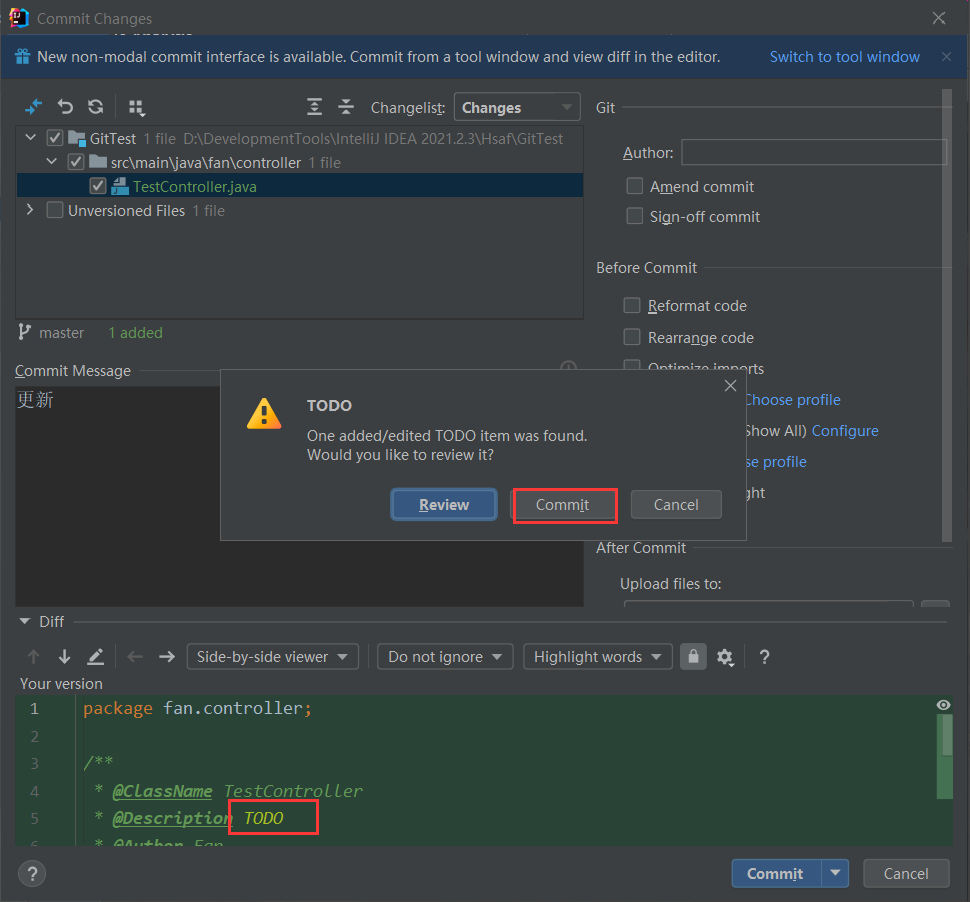
Task: Click Cancel in the TODO dialog
Action: pos(676,505)
